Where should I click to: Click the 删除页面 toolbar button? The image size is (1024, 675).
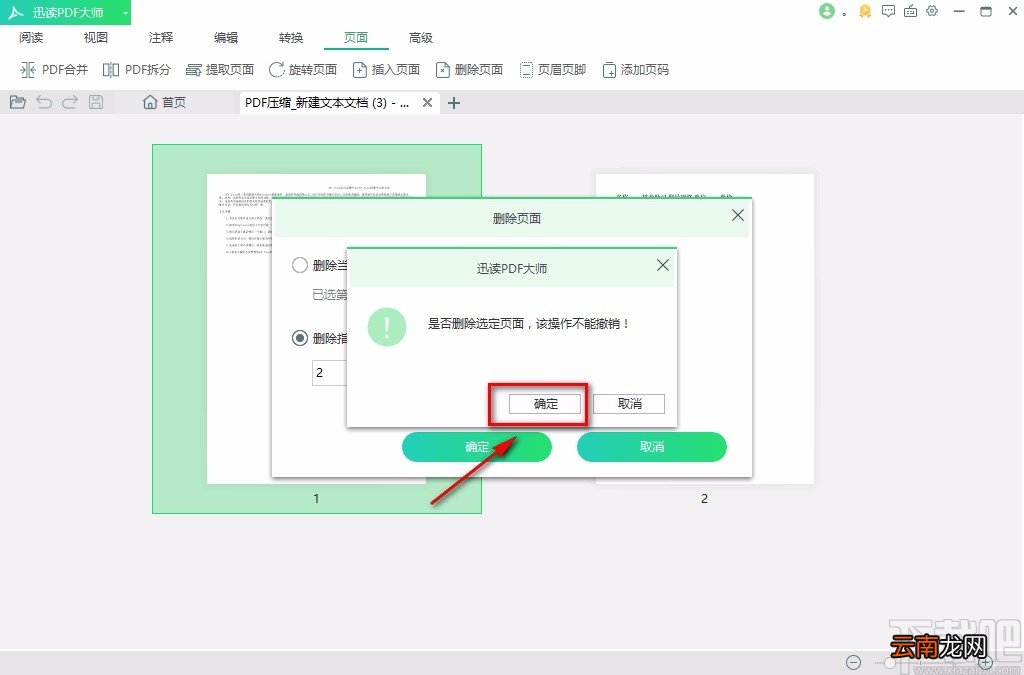[469, 69]
